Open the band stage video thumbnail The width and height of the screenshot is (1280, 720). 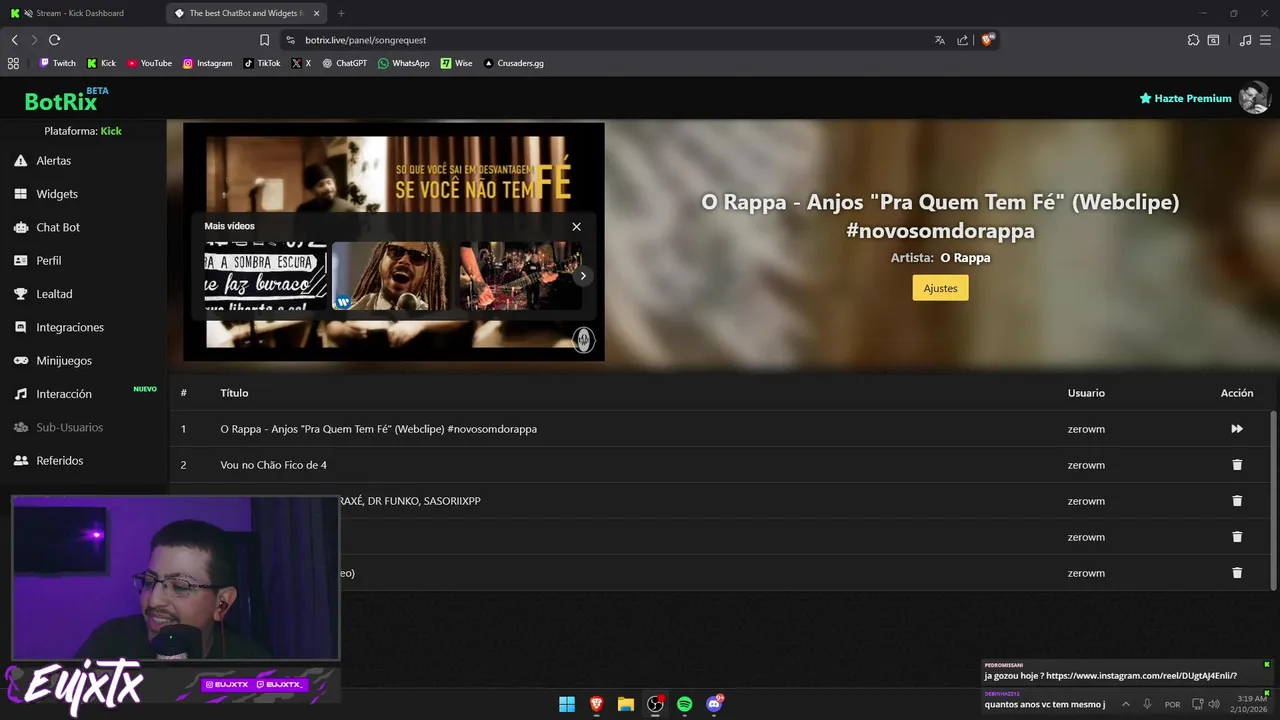pyautogui.click(x=520, y=276)
